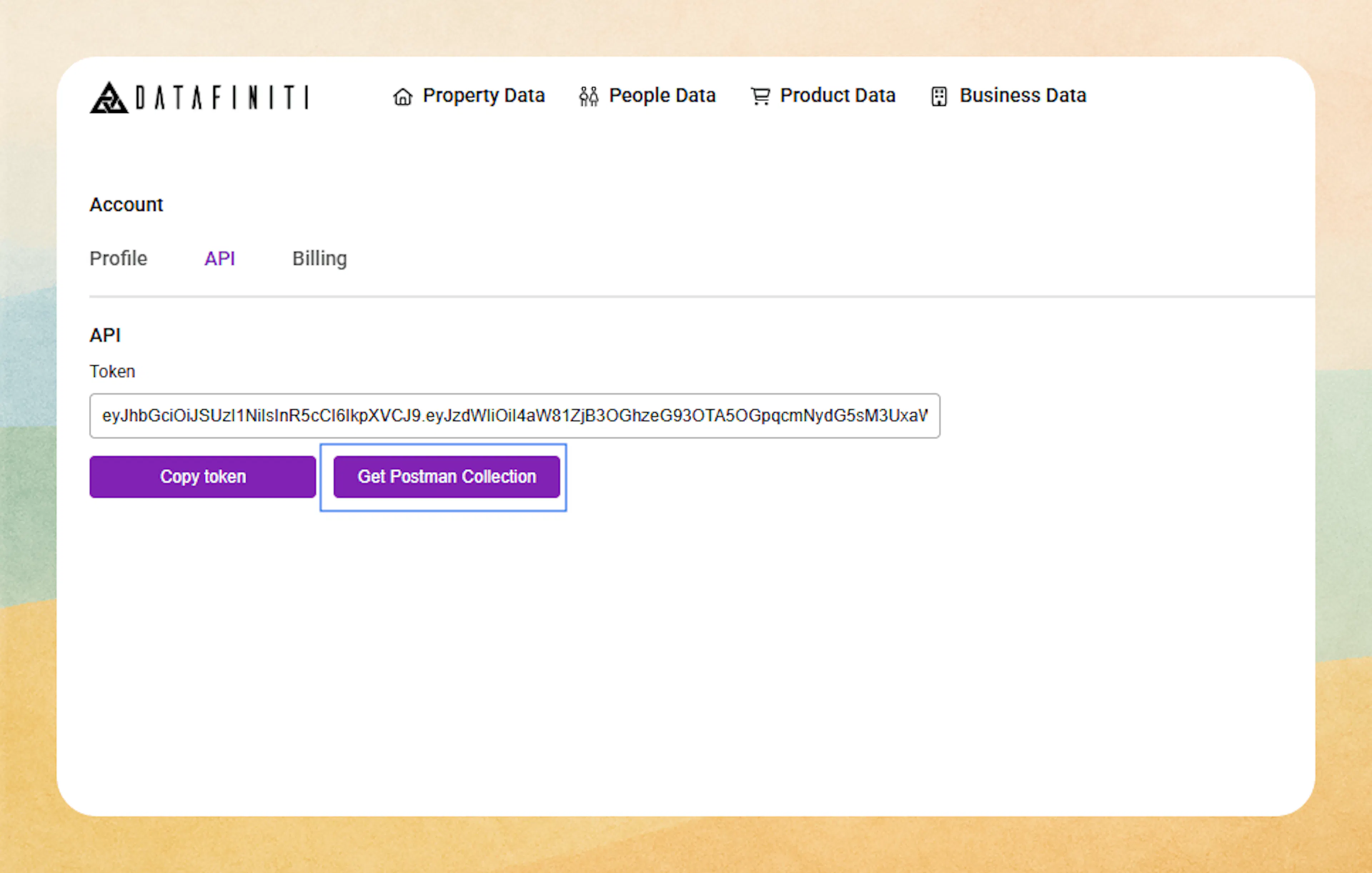This screenshot has width=1372, height=873.
Task: Click the Get Postman Collection button
Action: pos(446,477)
